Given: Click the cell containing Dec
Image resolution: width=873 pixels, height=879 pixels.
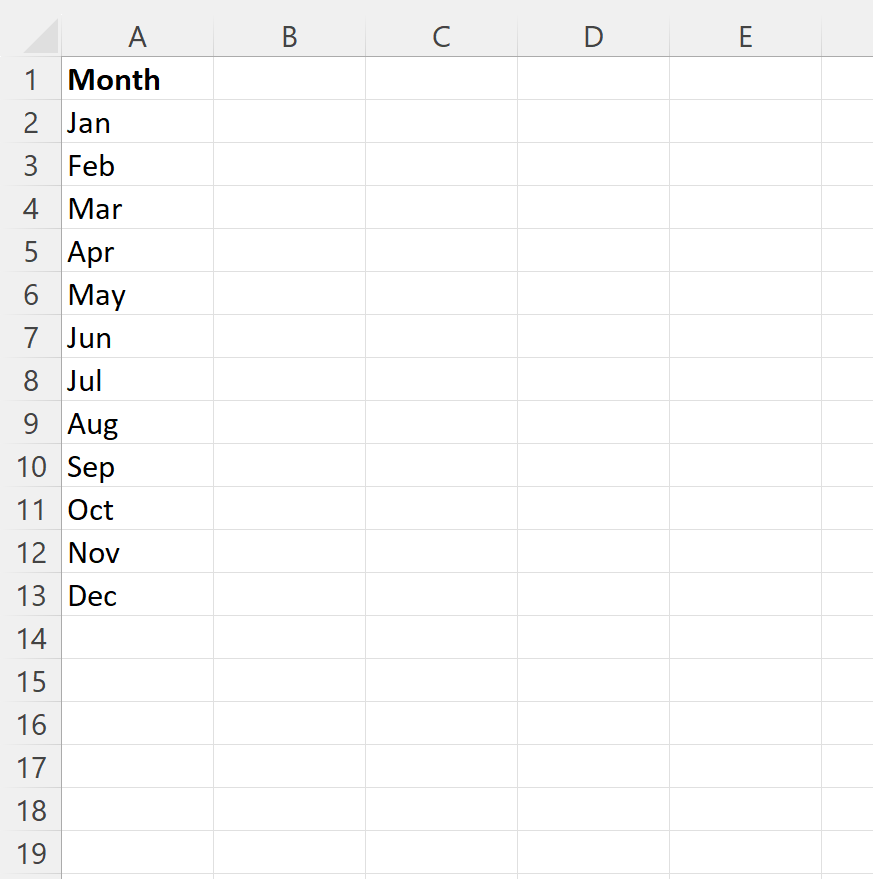Looking at the screenshot, I should pos(137,596).
